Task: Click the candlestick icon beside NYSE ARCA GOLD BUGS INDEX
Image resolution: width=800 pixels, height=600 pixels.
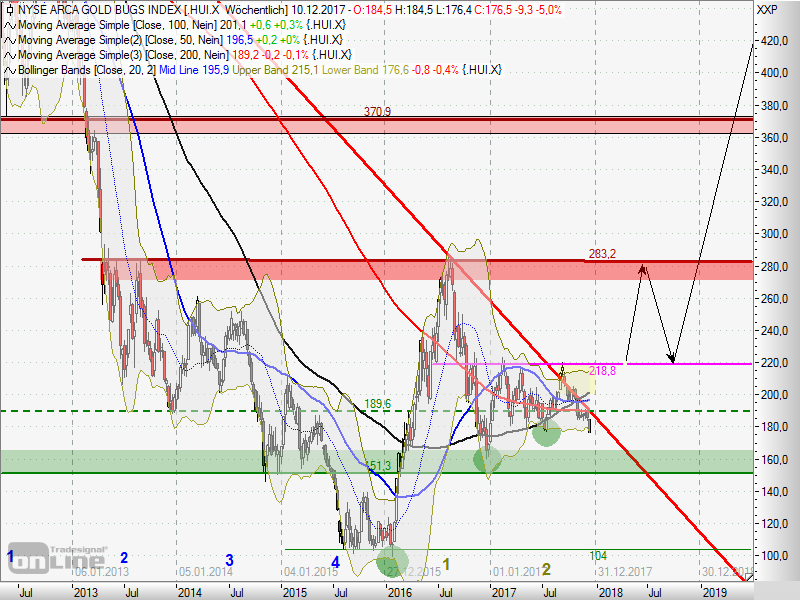Action: (x=11, y=9)
